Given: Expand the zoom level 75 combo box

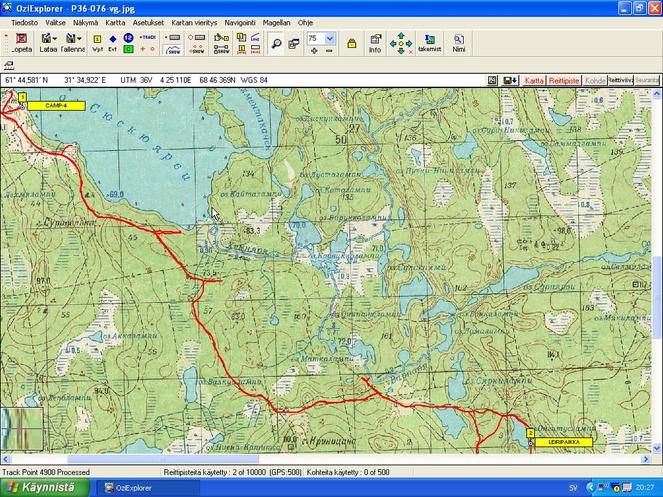Looking at the screenshot, I should click(x=330, y=37).
